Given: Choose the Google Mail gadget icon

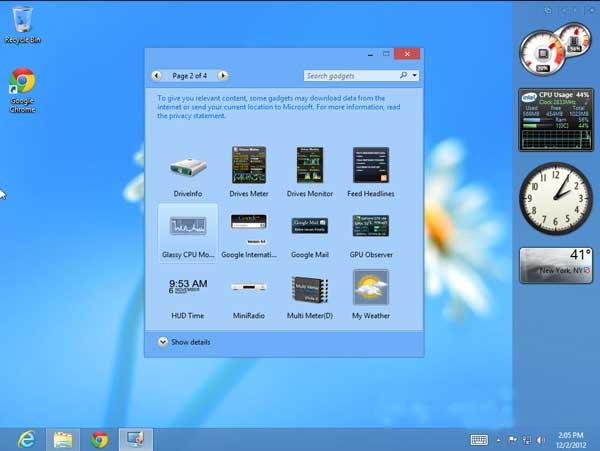Looking at the screenshot, I should 310,226.
